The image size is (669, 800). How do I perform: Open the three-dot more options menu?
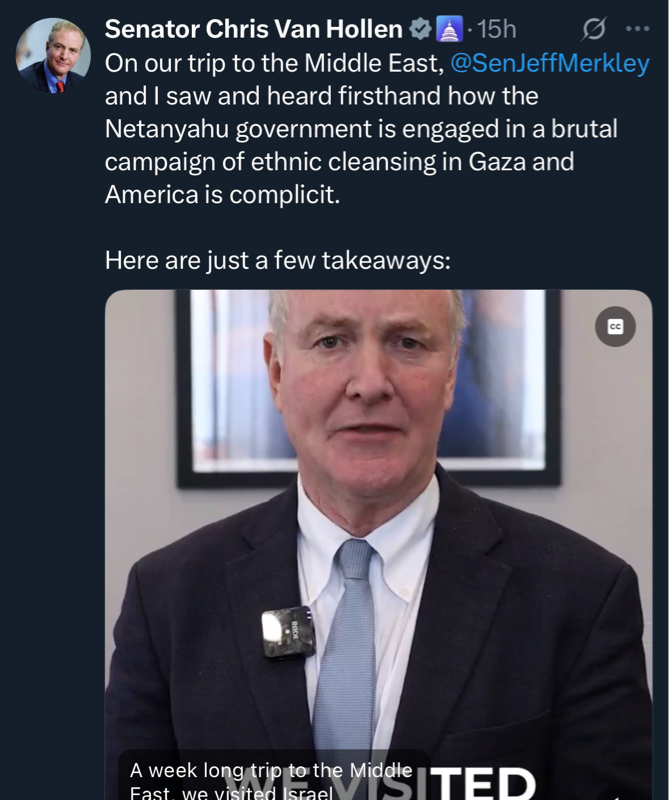coord(637,29)
